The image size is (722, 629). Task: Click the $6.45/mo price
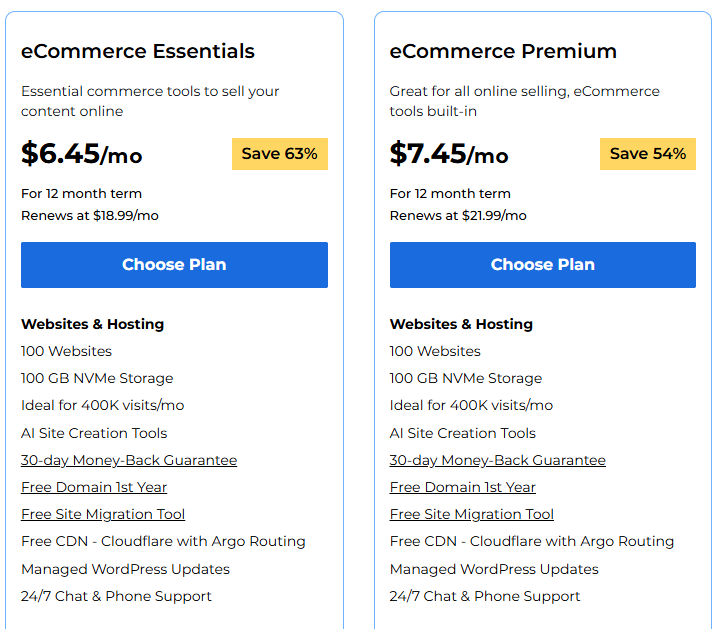point(81,154)
